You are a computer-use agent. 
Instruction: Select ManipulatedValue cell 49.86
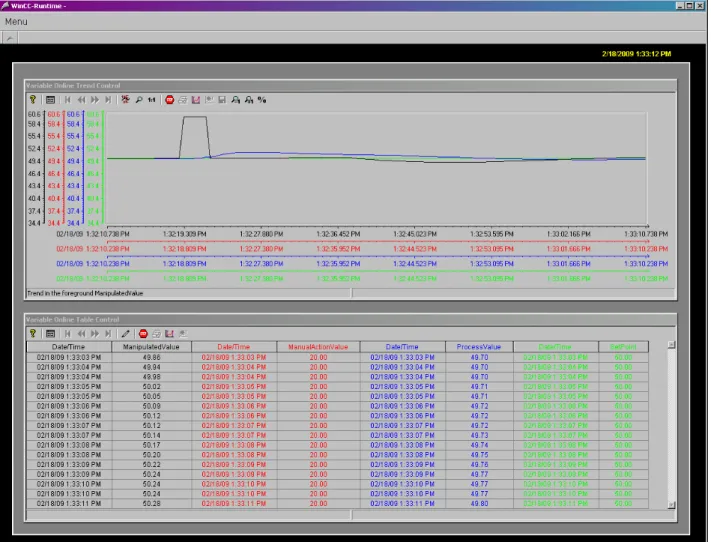(151, 357)
